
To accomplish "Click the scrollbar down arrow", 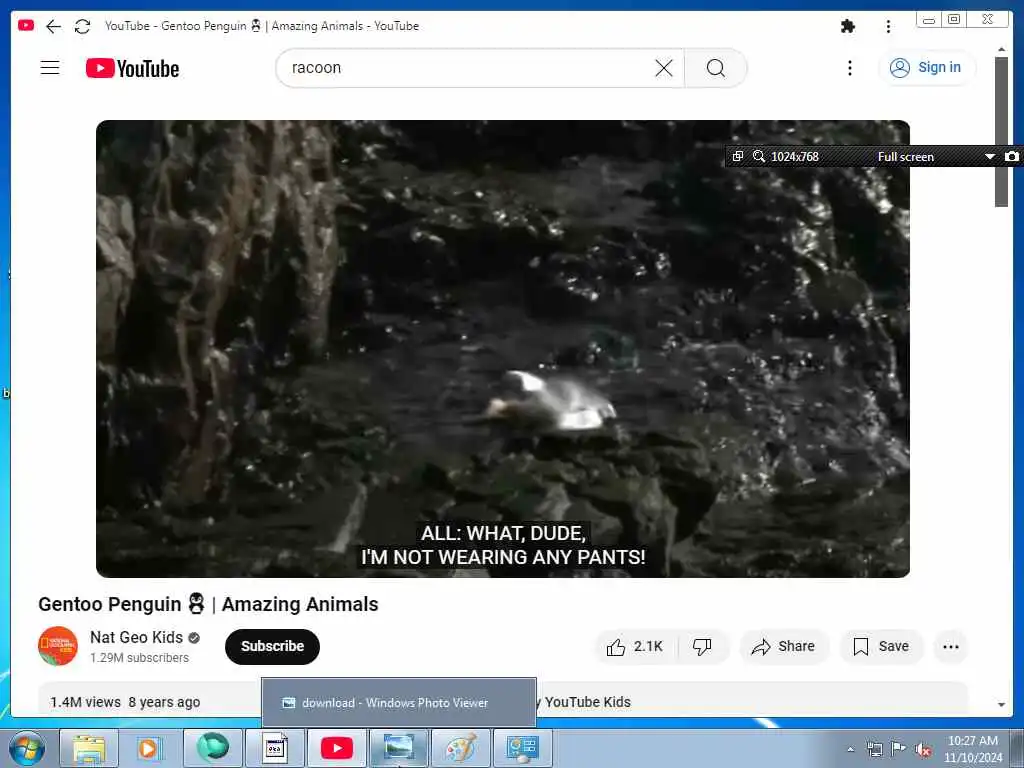I will coord(1001,705).
